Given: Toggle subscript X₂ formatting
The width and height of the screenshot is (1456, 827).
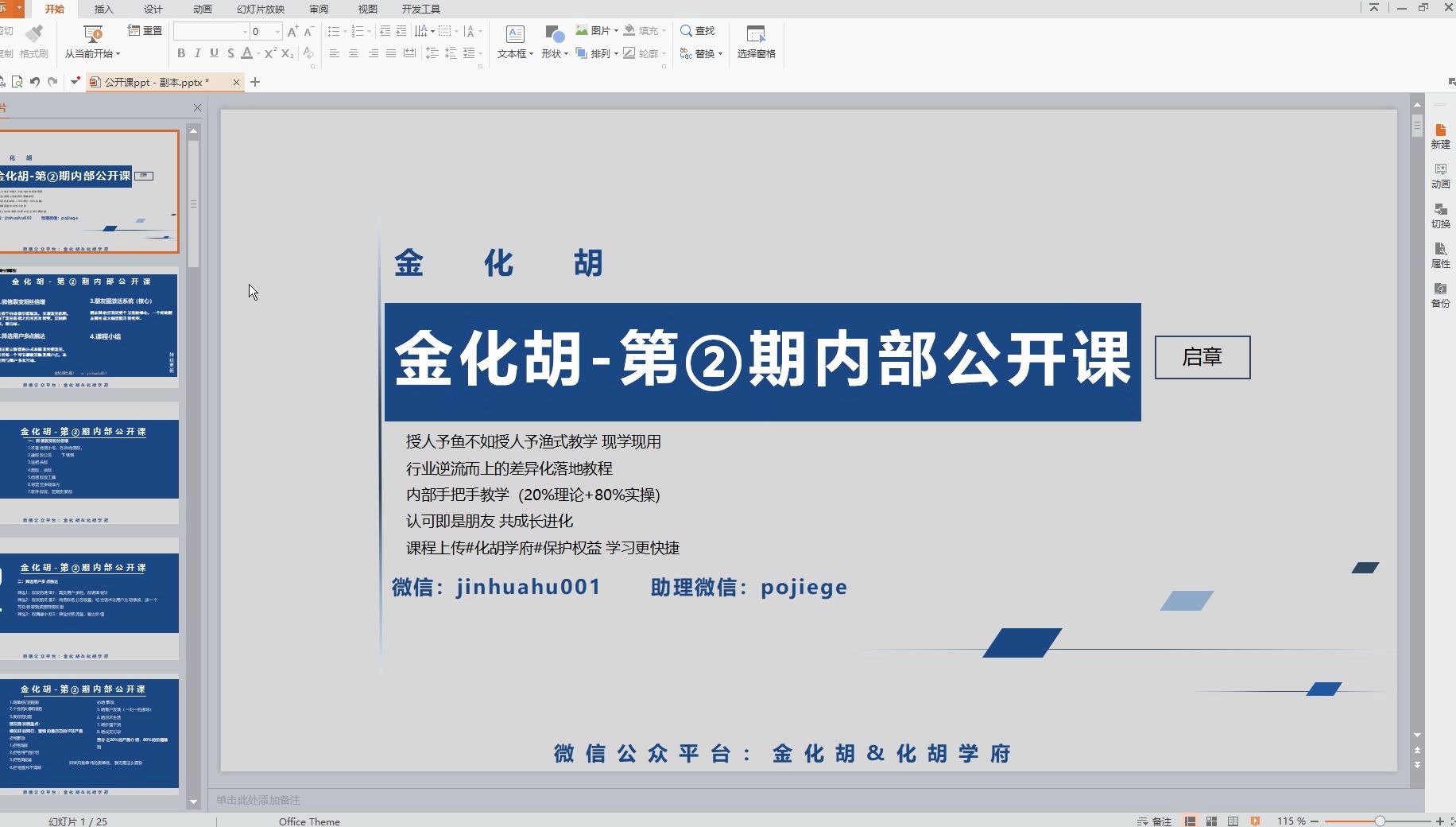Looking at the screenshot, I should [x=288, y=53].
